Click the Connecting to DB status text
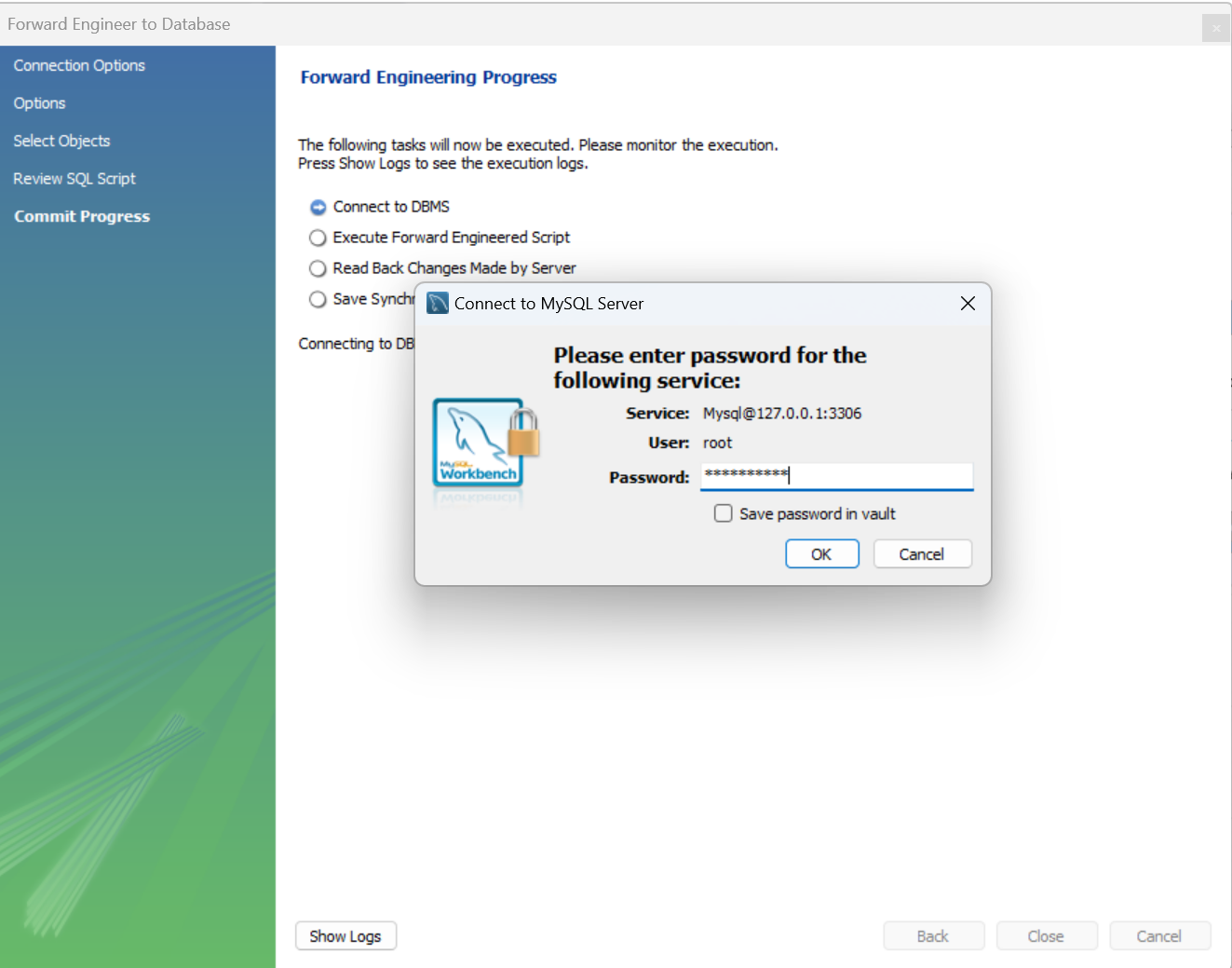 356,344
